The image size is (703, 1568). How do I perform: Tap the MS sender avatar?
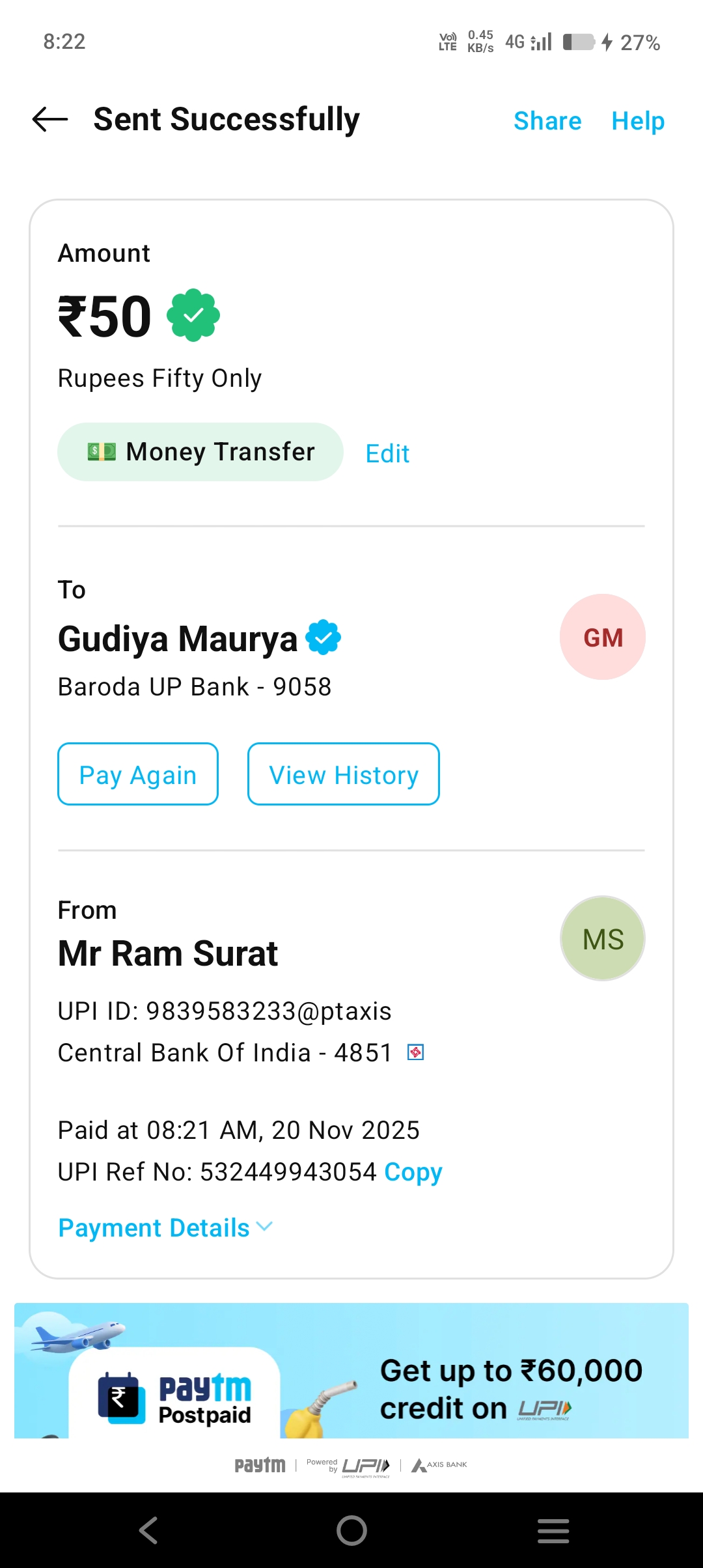(x=603, y=938)
